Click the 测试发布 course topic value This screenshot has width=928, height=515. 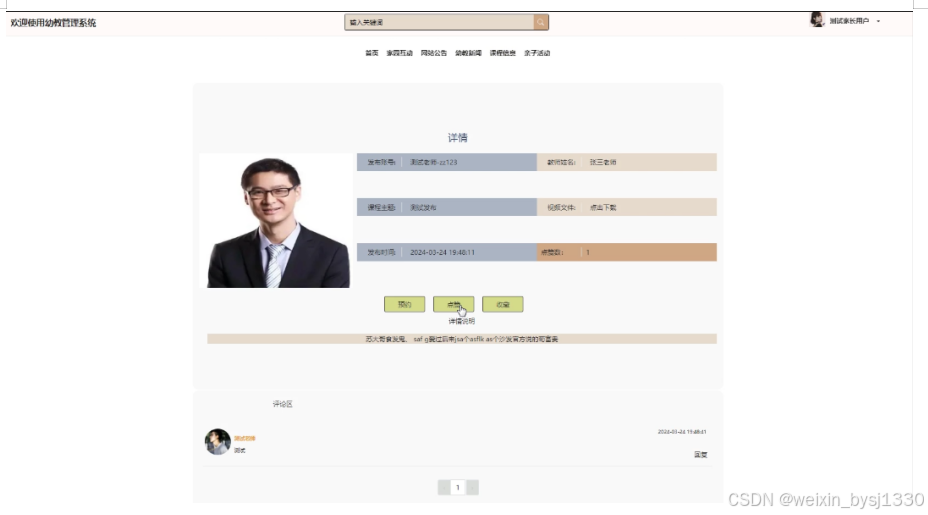pos(423,208)
